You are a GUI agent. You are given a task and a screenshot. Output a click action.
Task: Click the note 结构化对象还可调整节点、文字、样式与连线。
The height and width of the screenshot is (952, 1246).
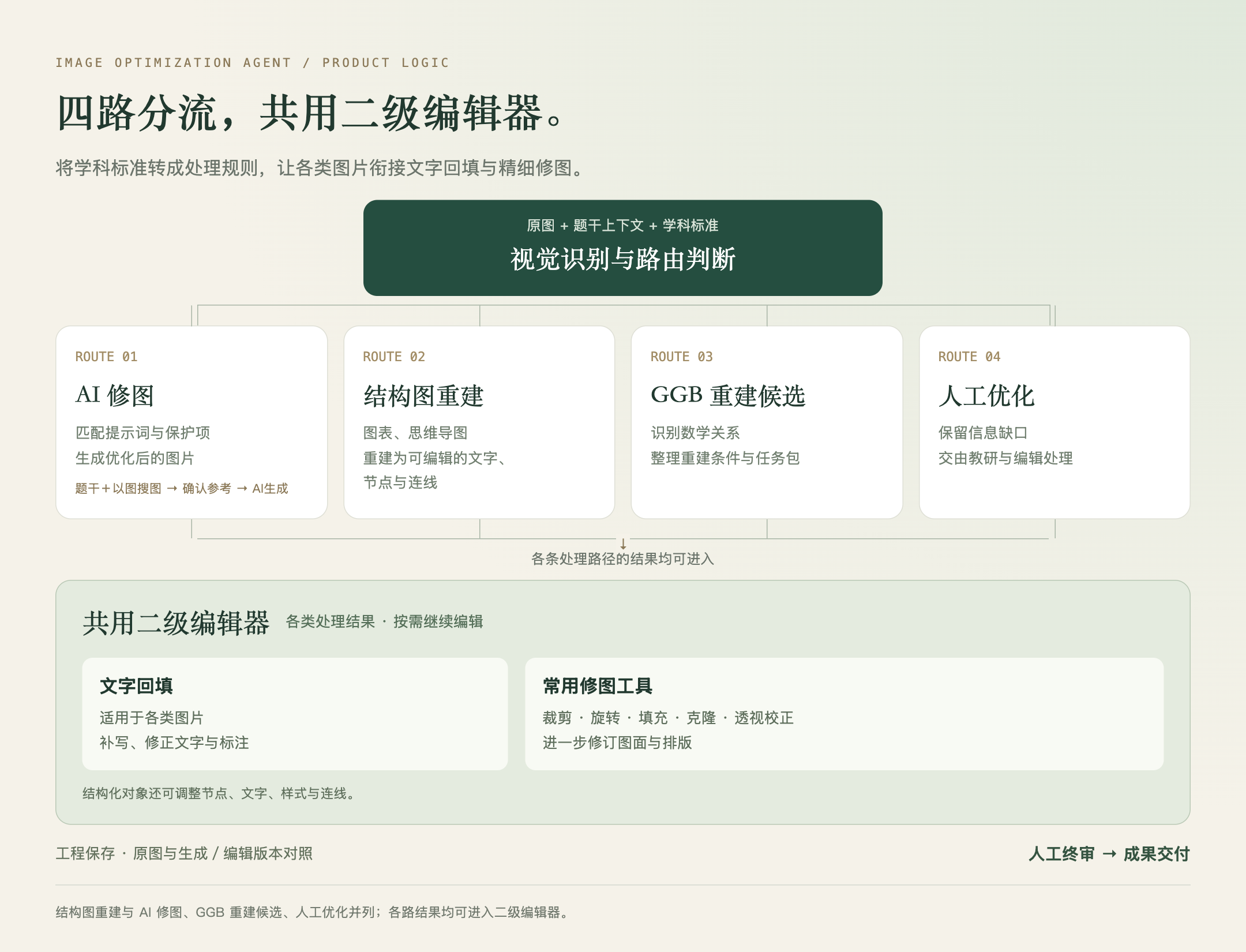[219, 794]
